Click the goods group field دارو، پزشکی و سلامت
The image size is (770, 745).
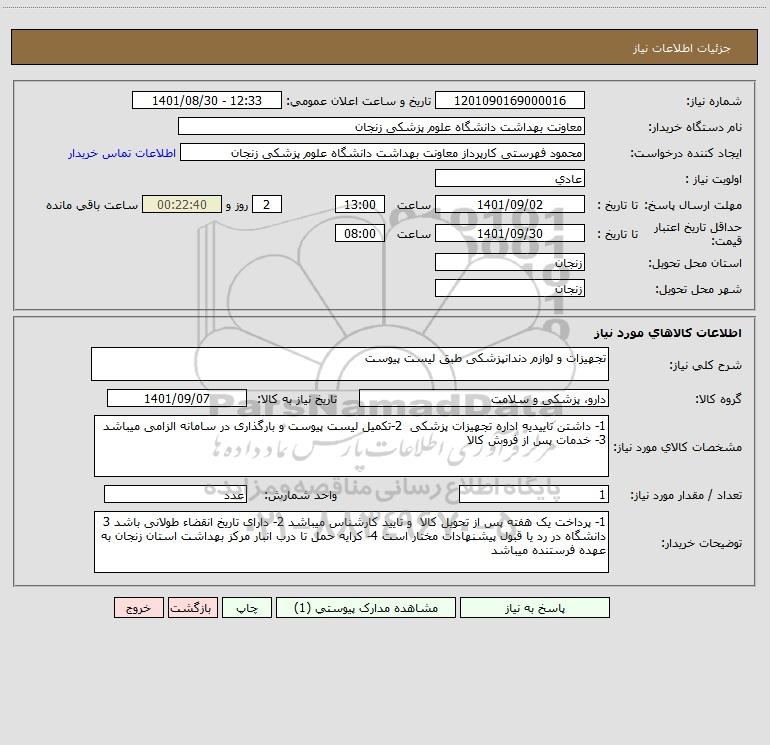pos(484,398)
